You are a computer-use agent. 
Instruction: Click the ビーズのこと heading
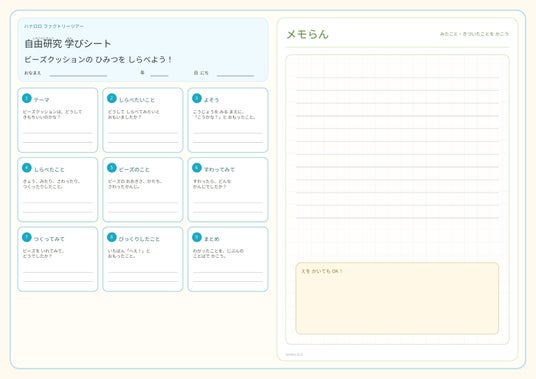point(134,170)
